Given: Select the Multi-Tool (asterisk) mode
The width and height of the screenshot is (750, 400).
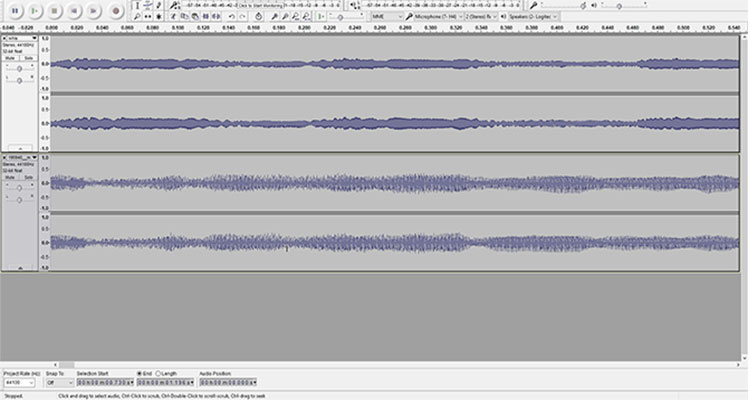Looking at the screenshot, I should (158, 16).
